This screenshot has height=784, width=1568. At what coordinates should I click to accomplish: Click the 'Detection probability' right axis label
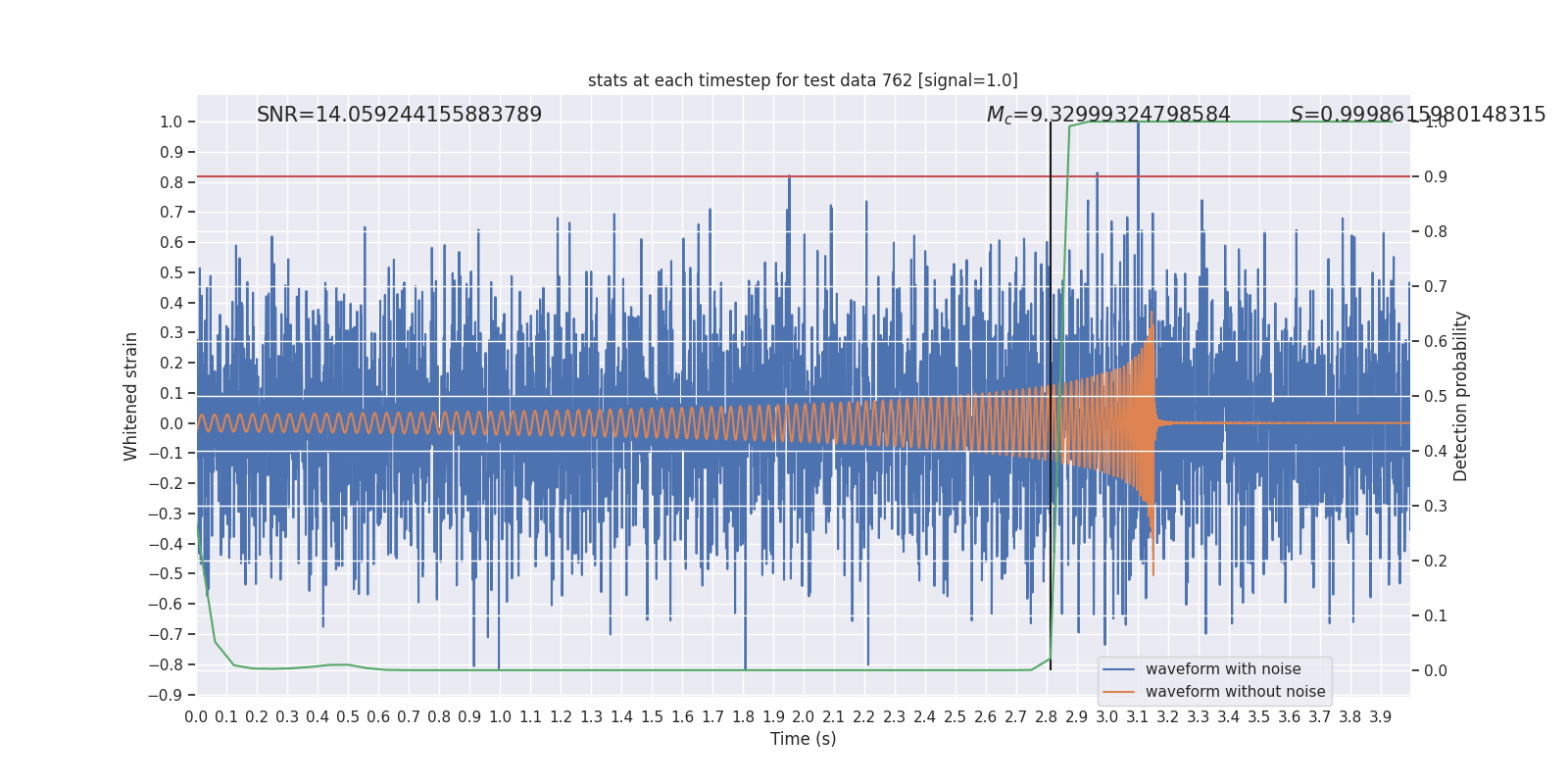tap(1461, 396)
